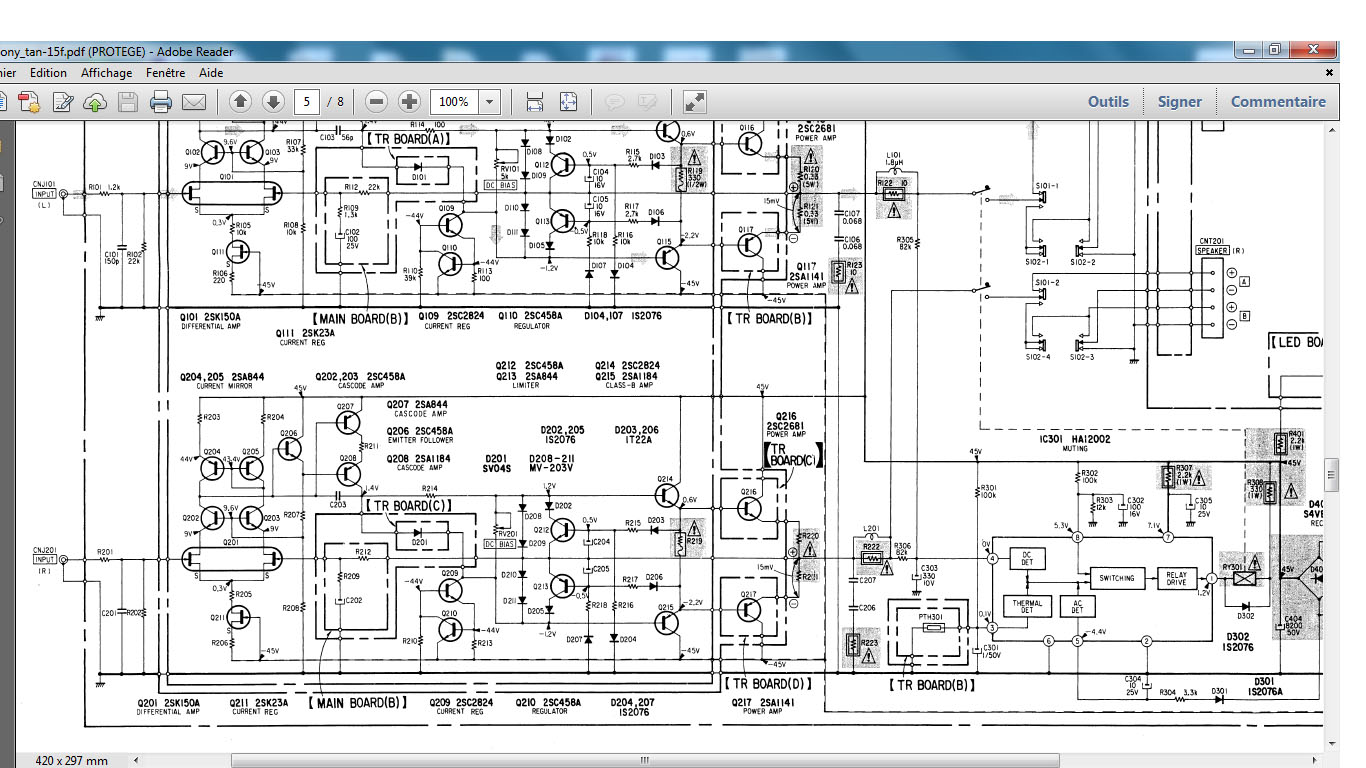Click the THERMAL DET block in the schematic
The width and height of the screenshot is (1366, 768).
[x=1026, y=606]
